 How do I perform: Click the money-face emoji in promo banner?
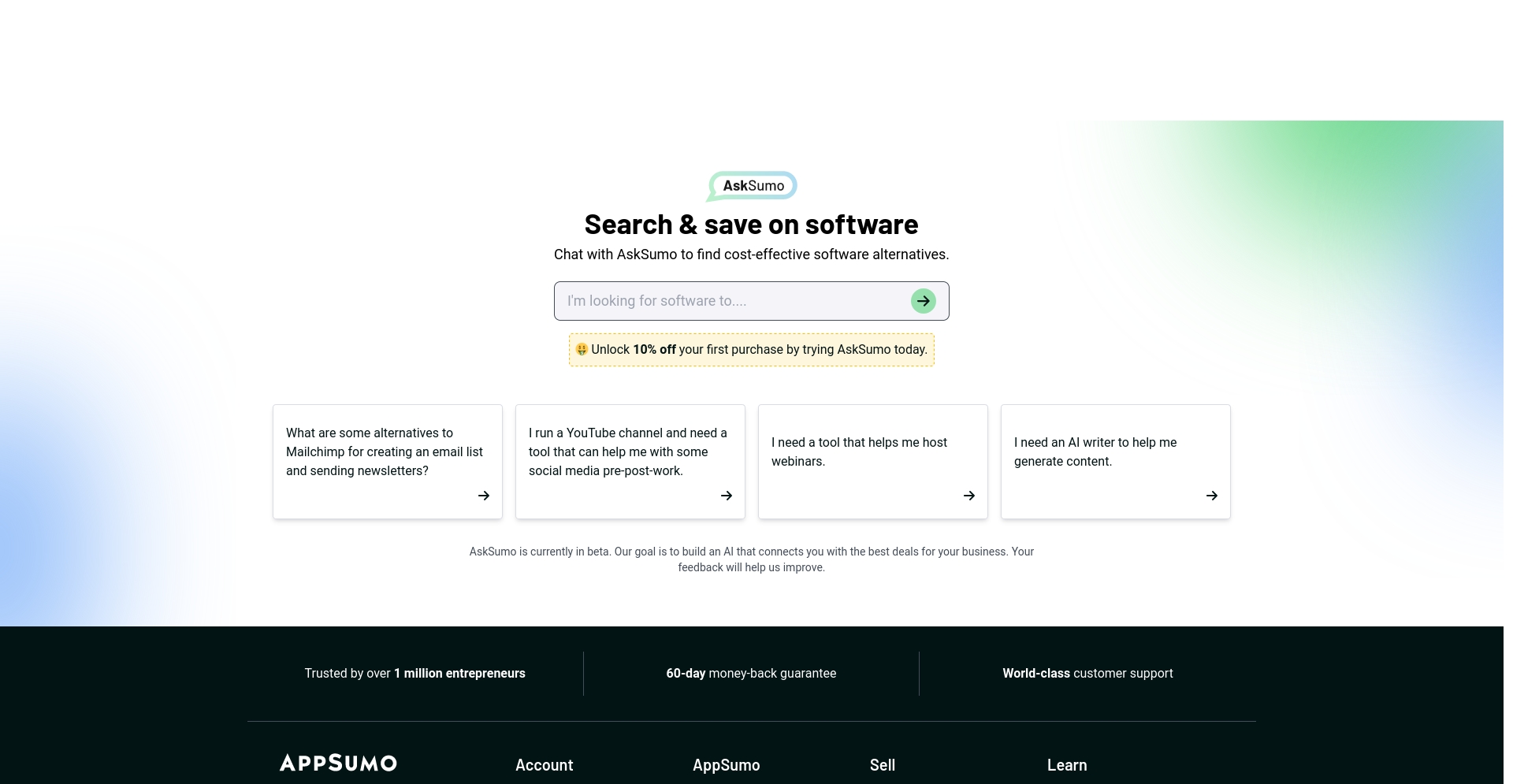(x=582, y=350)
